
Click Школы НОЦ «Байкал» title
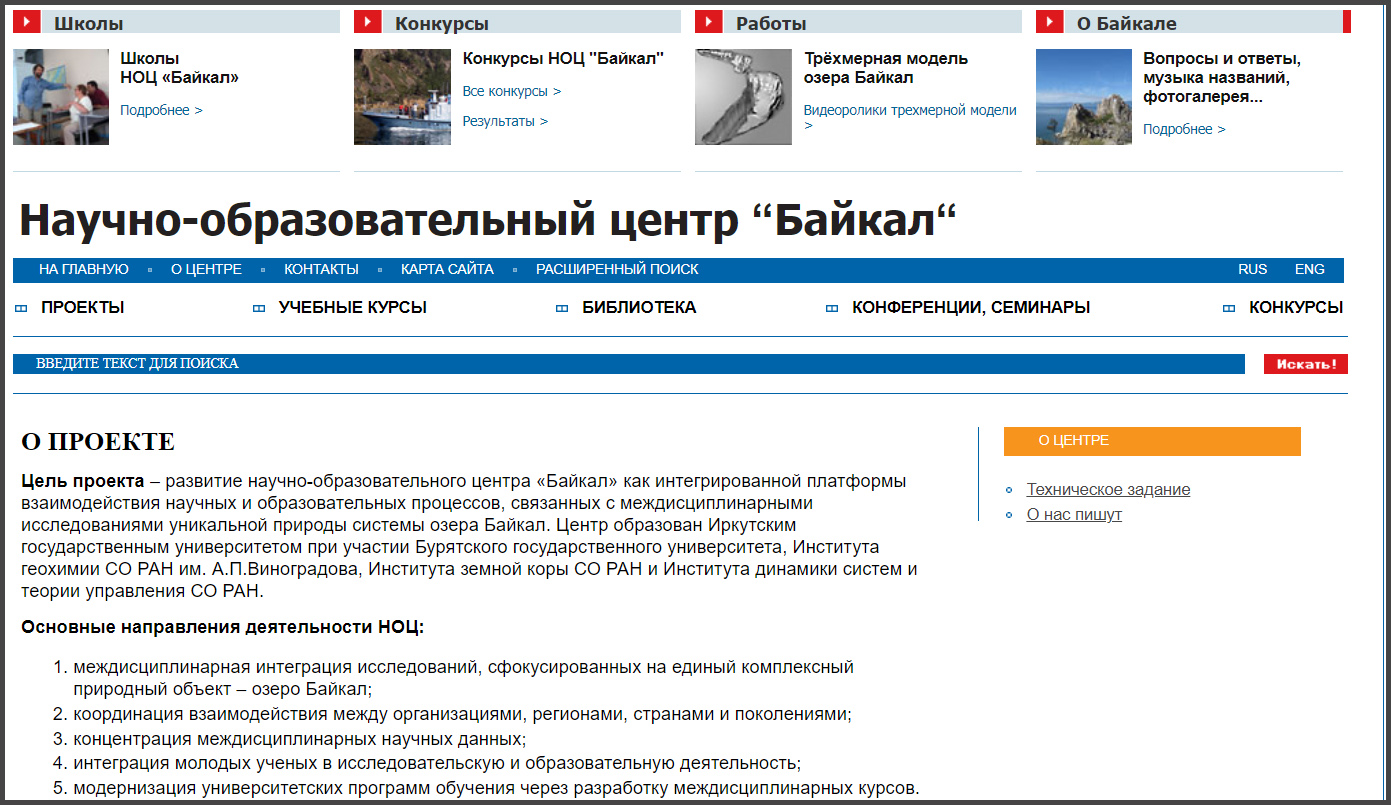point(179,68)
